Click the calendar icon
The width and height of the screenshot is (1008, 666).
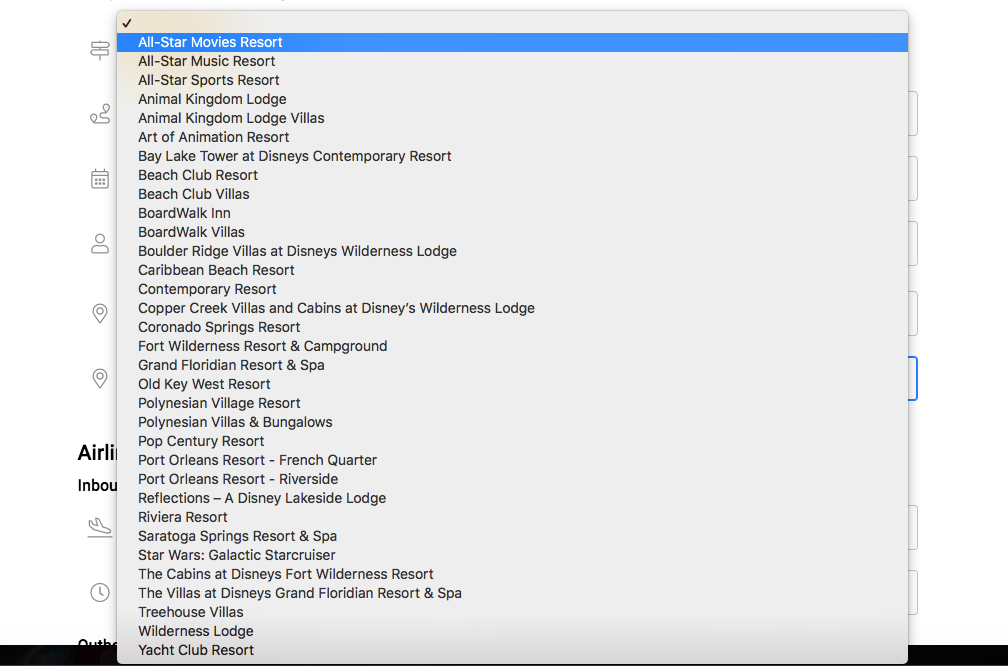pyautogui.click(x=100, y=179)
